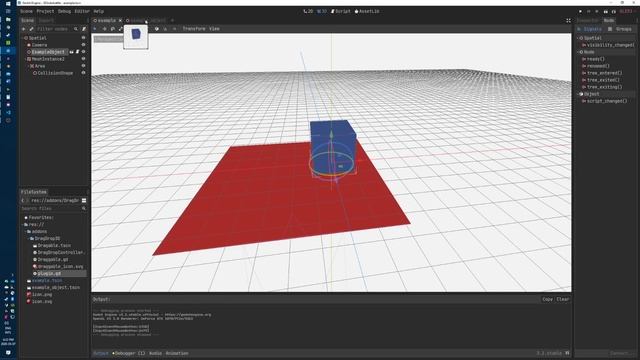Open the Project menu

[45, 11]
